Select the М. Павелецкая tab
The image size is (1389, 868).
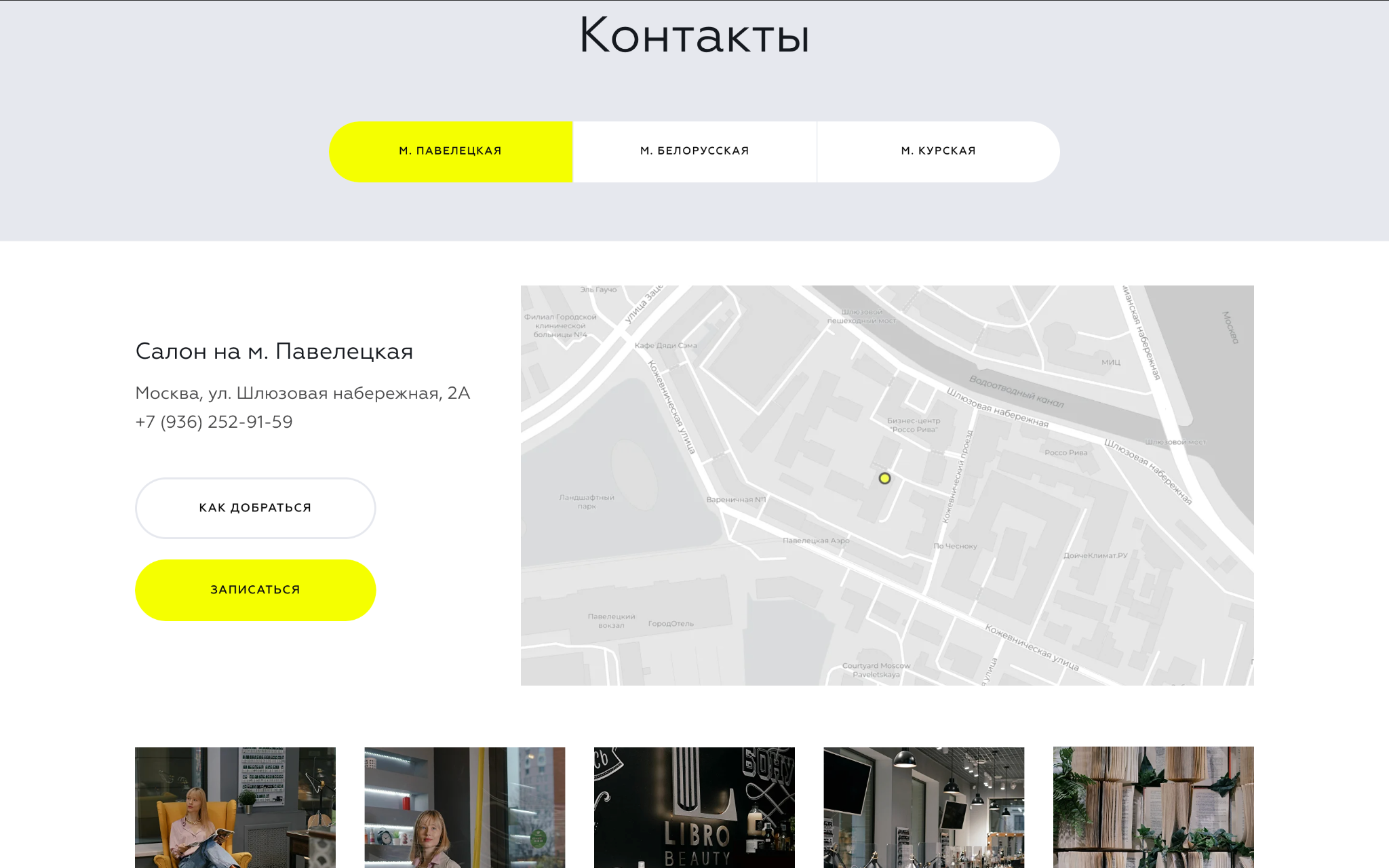pyautogui.click(x=450, y=151)
